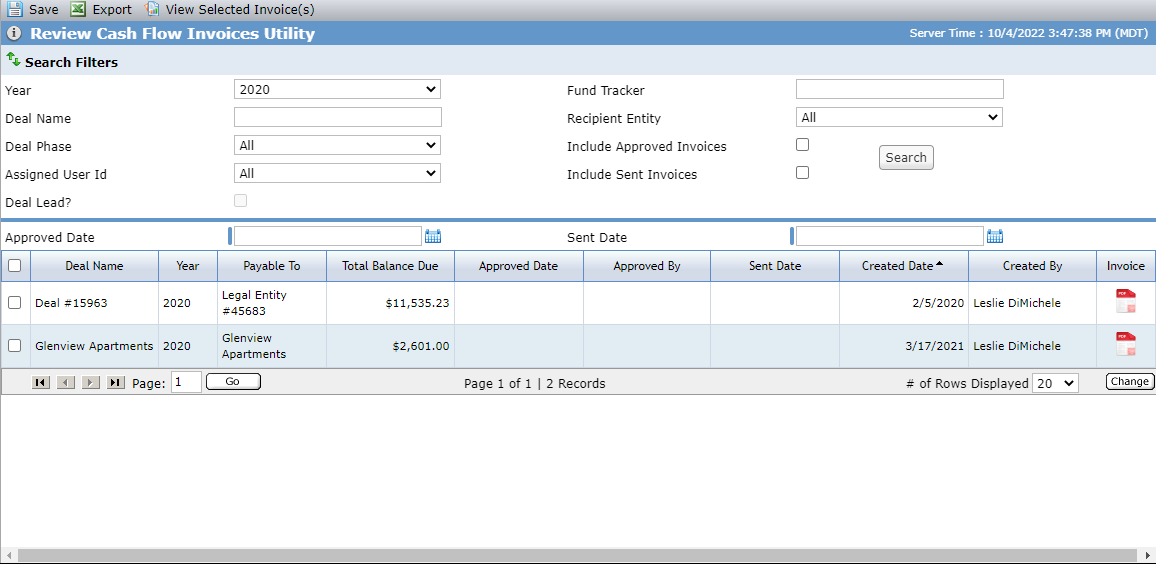The width and height of the screenshot is (1156, 564).
Task: Open the Assigned User Id dropdown
Action: pos(338,173)
